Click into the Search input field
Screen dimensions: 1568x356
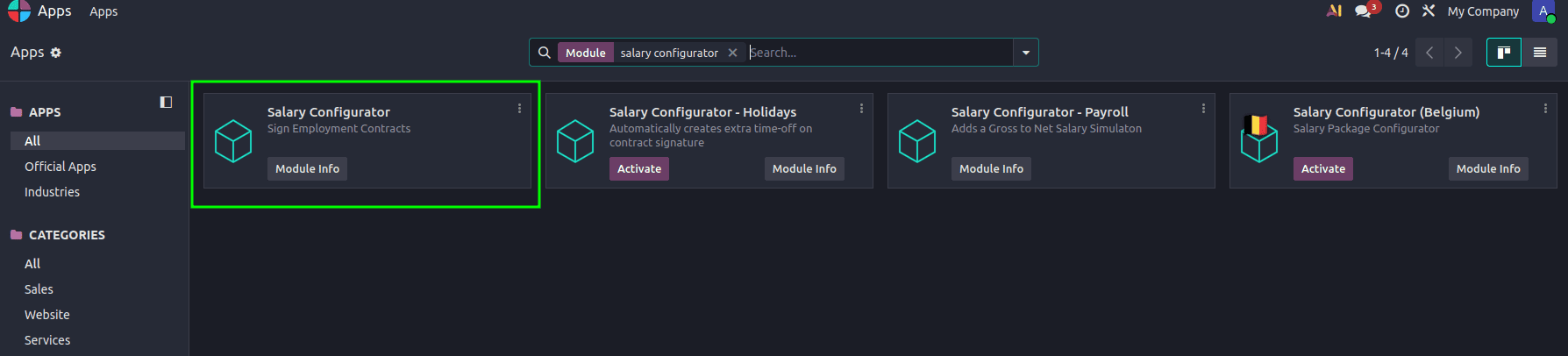(x=880, y=53)
